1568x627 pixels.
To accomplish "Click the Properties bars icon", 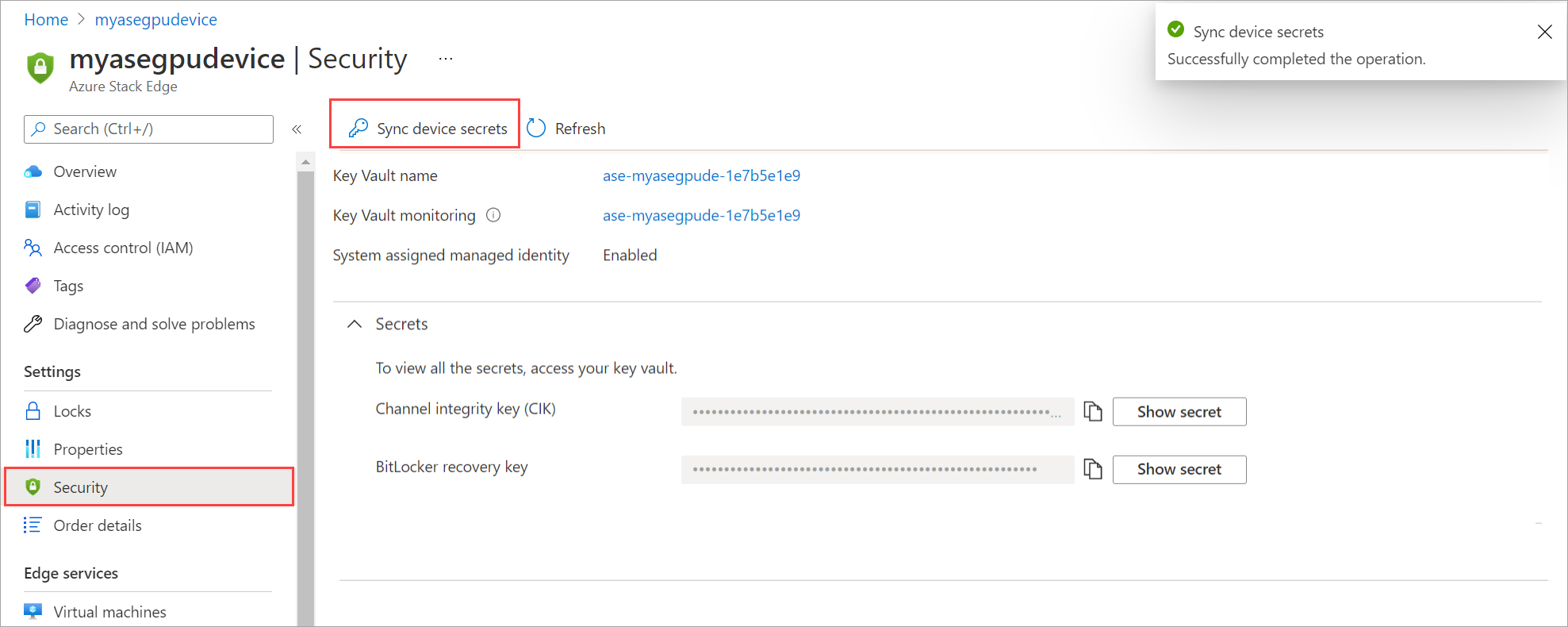I will tap(33, 449).
